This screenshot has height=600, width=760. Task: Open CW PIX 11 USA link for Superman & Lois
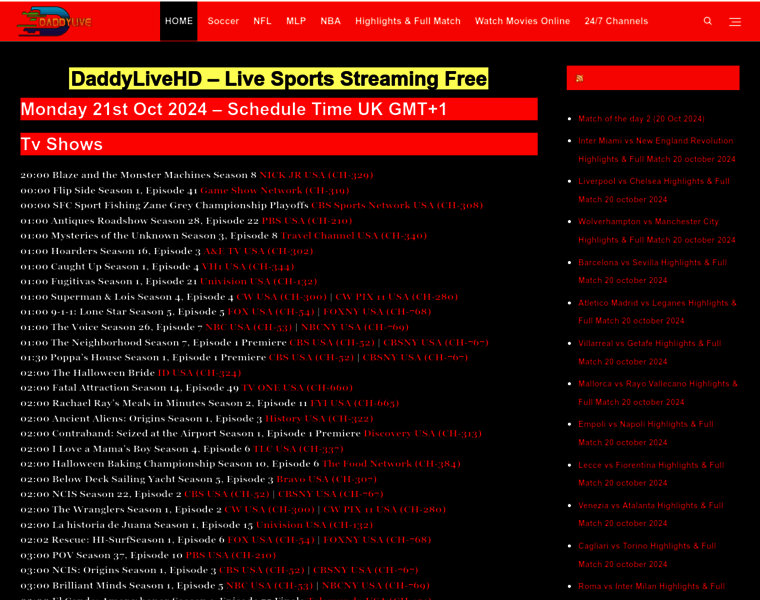396,297
